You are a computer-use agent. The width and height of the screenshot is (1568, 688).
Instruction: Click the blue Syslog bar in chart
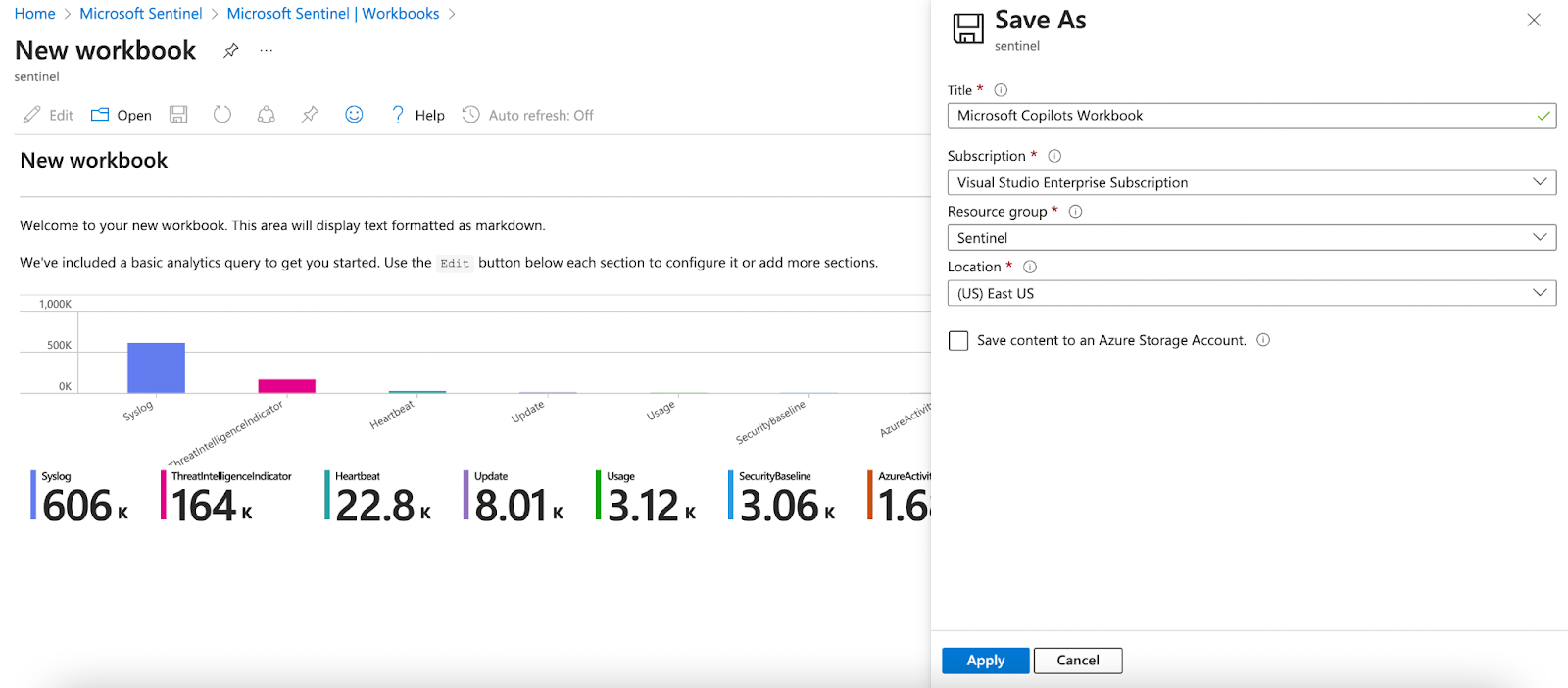(156, 368)
